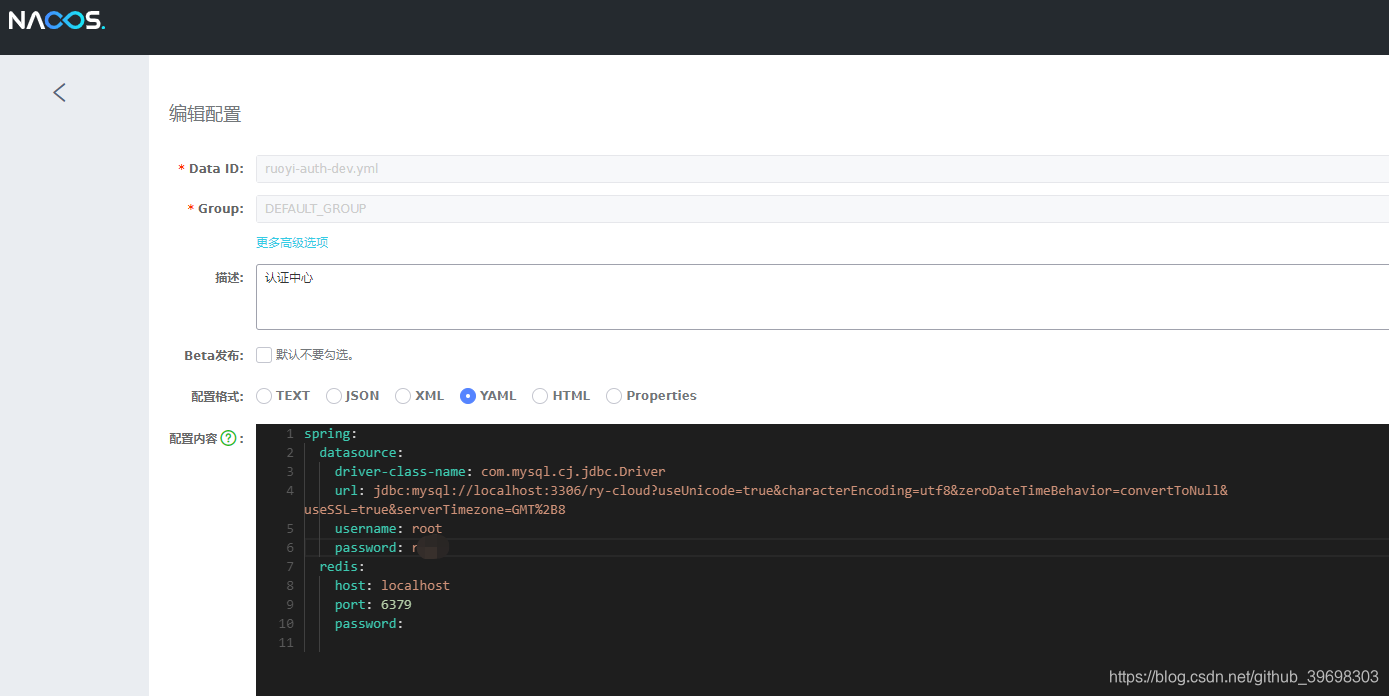
Task: Click the 'redis:' line in editor
Action: [342, 567]
